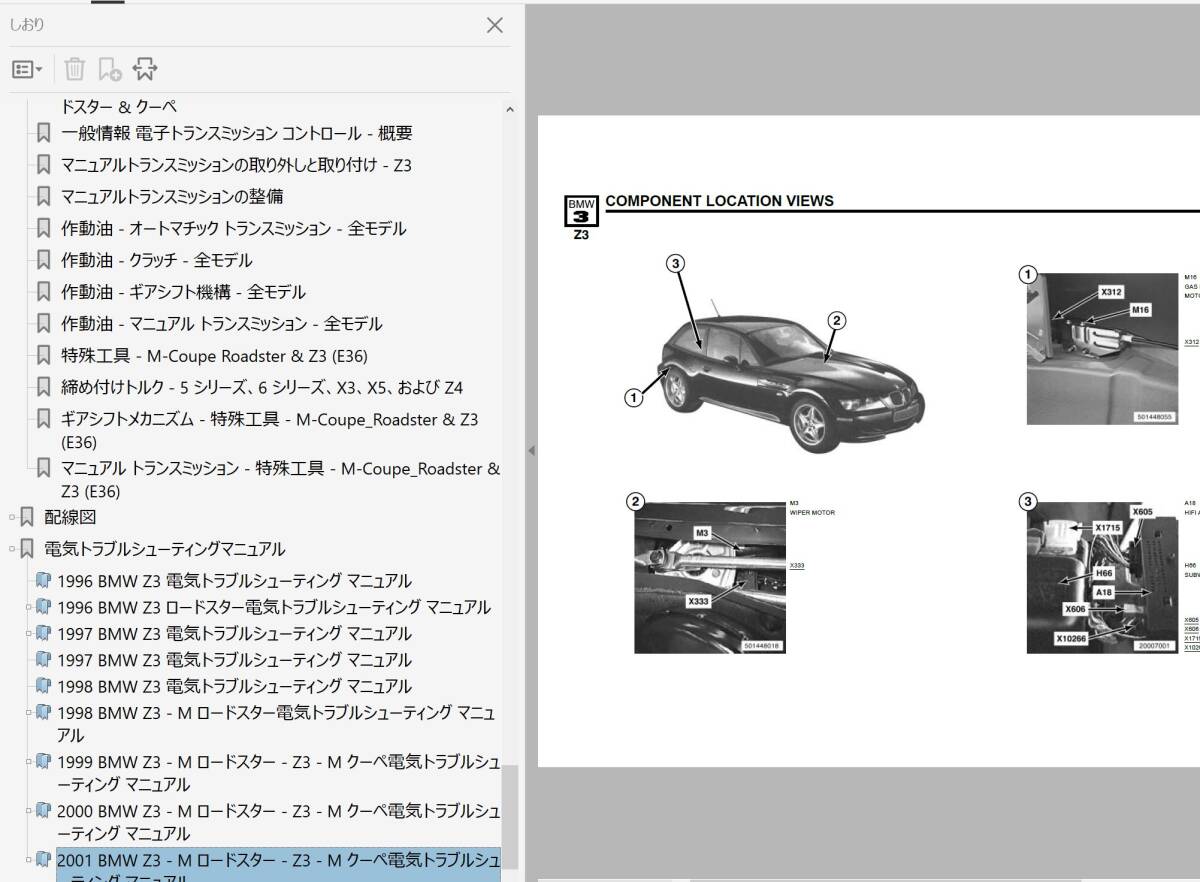Screen dimensions: 1200x882
Task: Open bookmark ギアシフトメカニズム - 特殊工具
Action: (270, 430)
